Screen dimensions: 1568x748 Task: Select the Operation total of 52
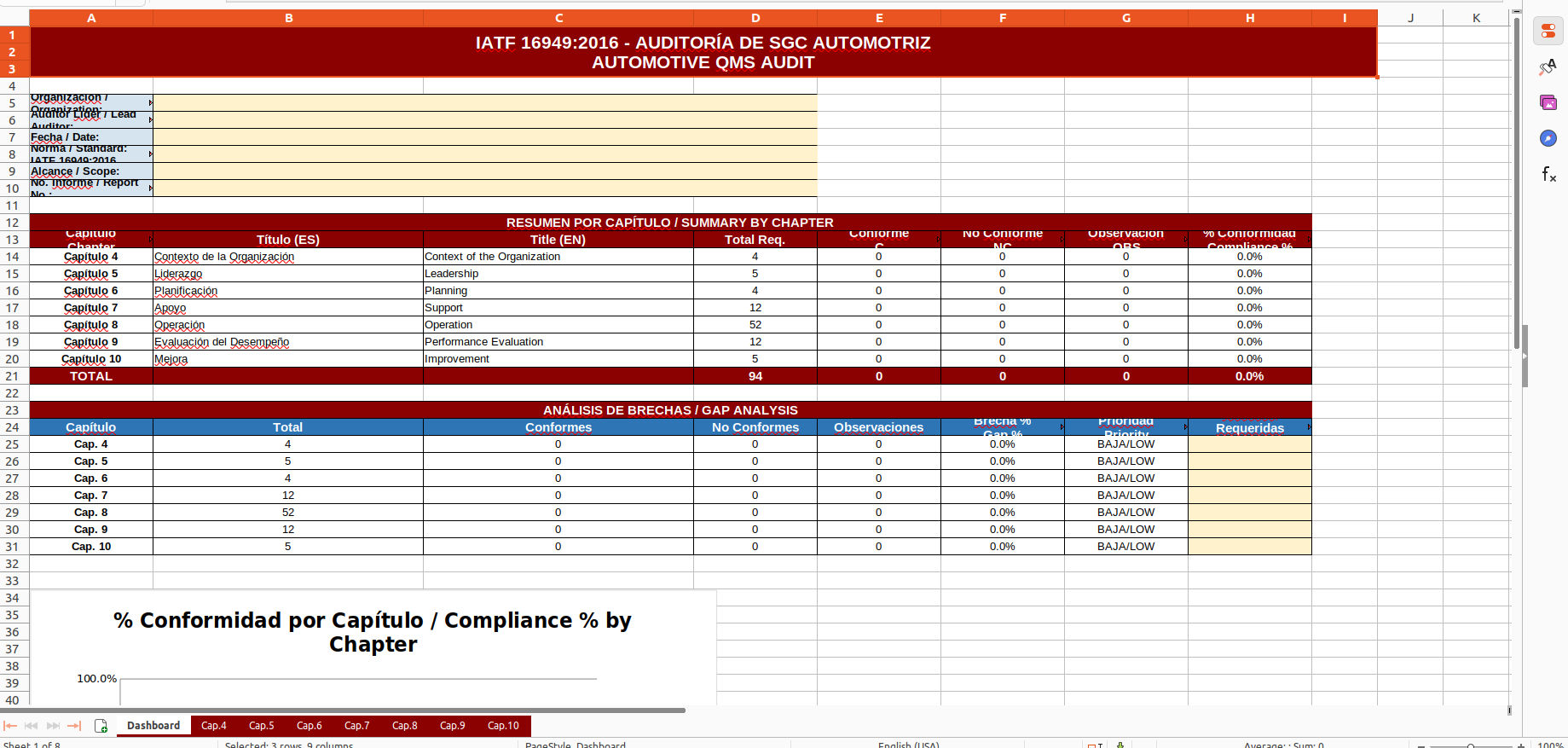click(x=755, y=325)
